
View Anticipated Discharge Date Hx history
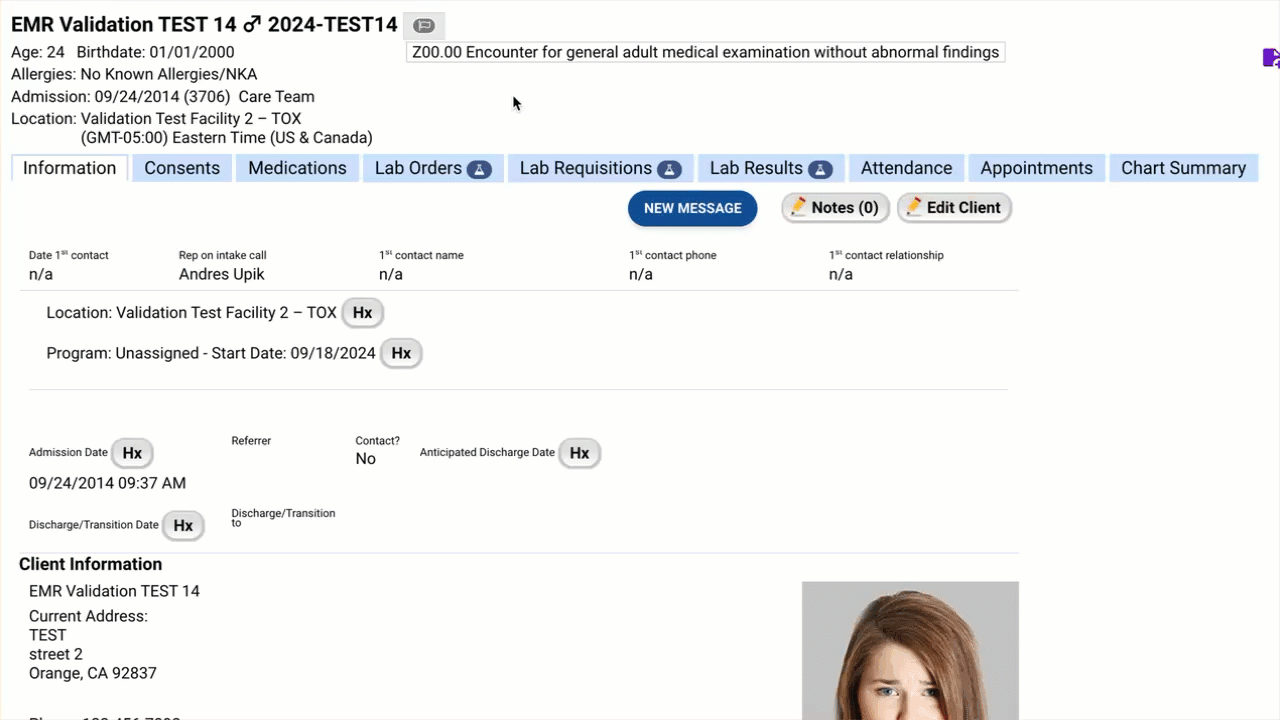tap(579, 453)
